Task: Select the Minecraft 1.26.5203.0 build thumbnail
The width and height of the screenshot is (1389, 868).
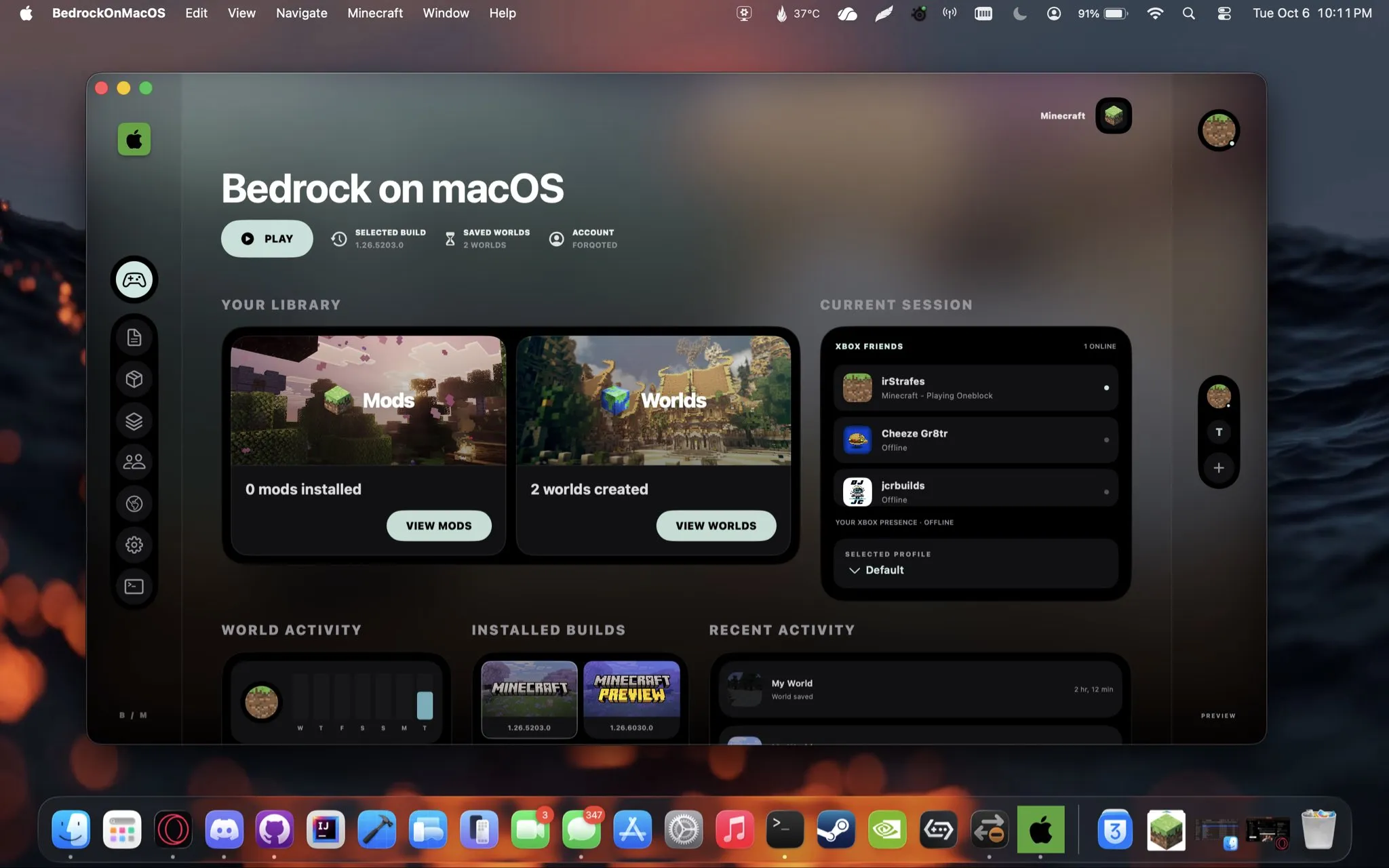Action: [x=529, y=699]
